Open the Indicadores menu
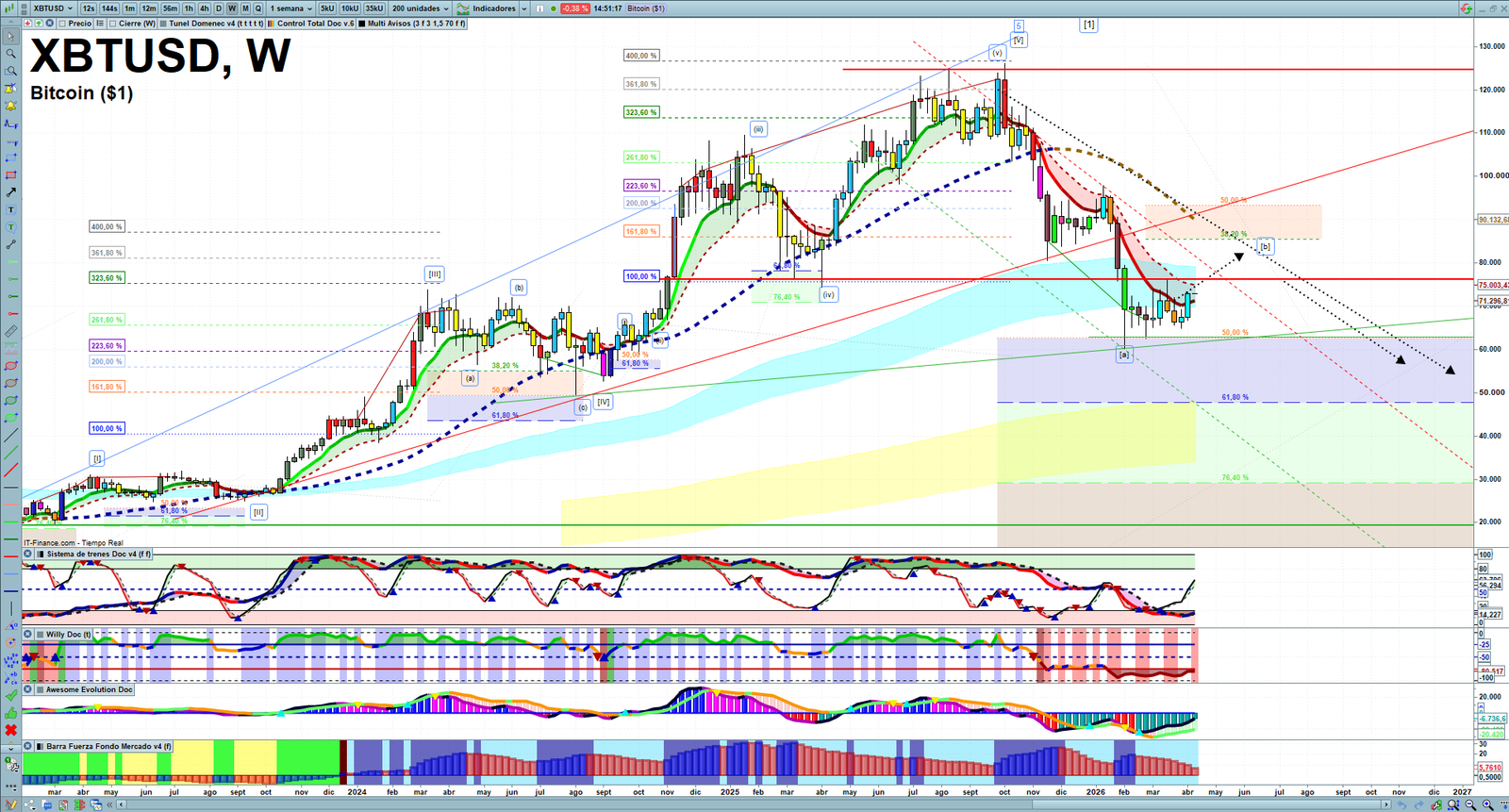This screenshot has height=812, width=1509. click(488, 8)
